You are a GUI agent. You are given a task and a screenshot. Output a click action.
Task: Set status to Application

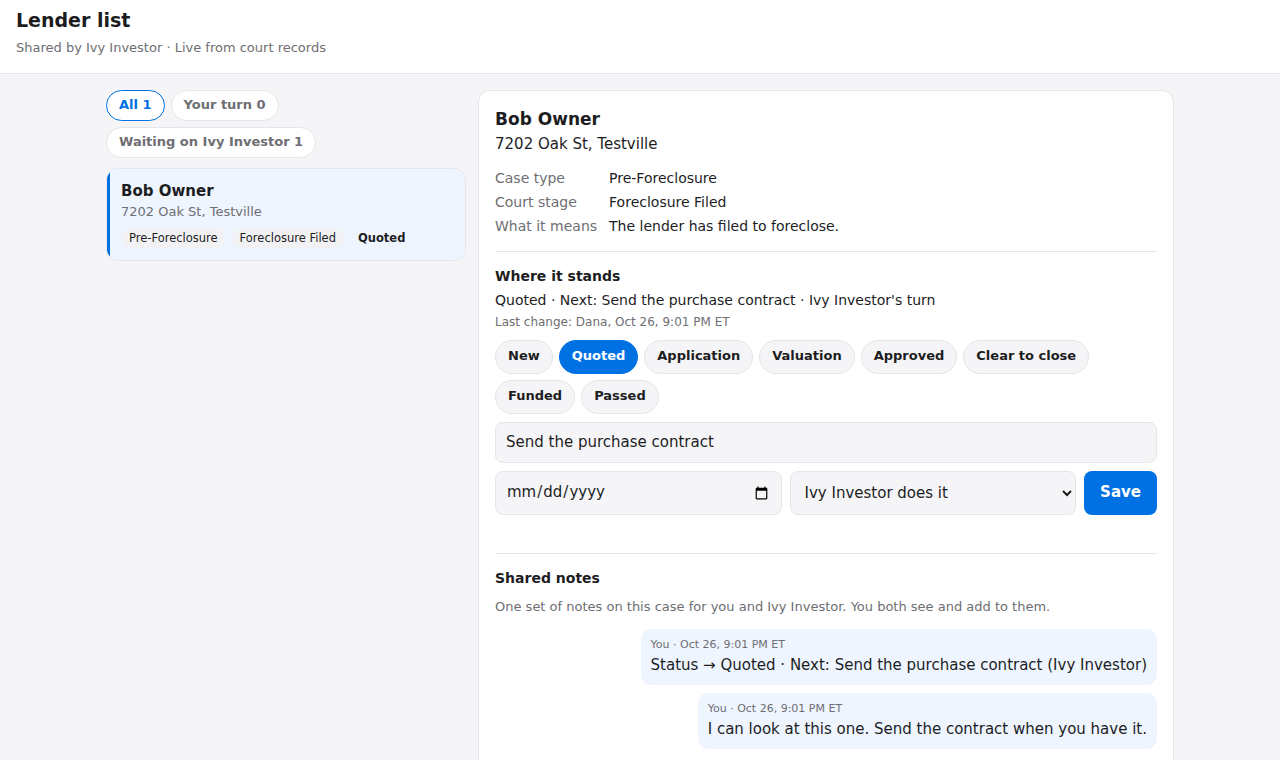(698, 357)
